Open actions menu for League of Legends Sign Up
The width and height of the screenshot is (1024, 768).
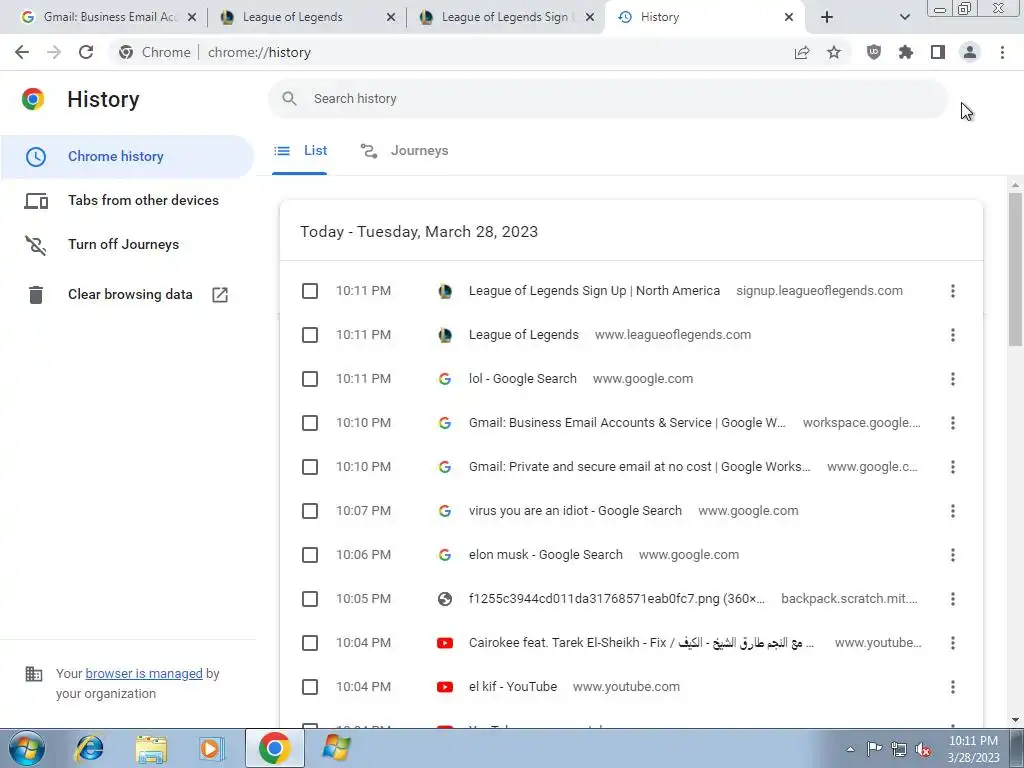coord(953,291)
